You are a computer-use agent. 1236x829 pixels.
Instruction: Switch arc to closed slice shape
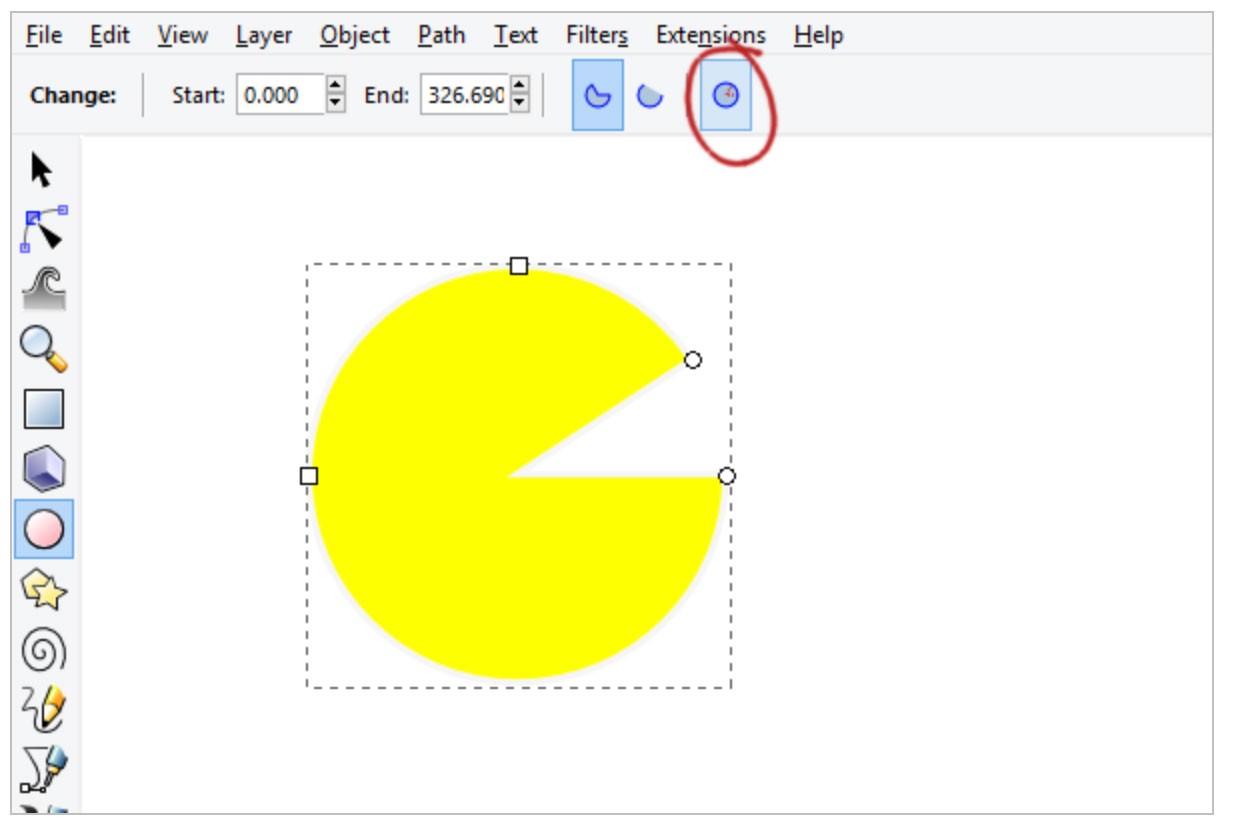point(598,95)
